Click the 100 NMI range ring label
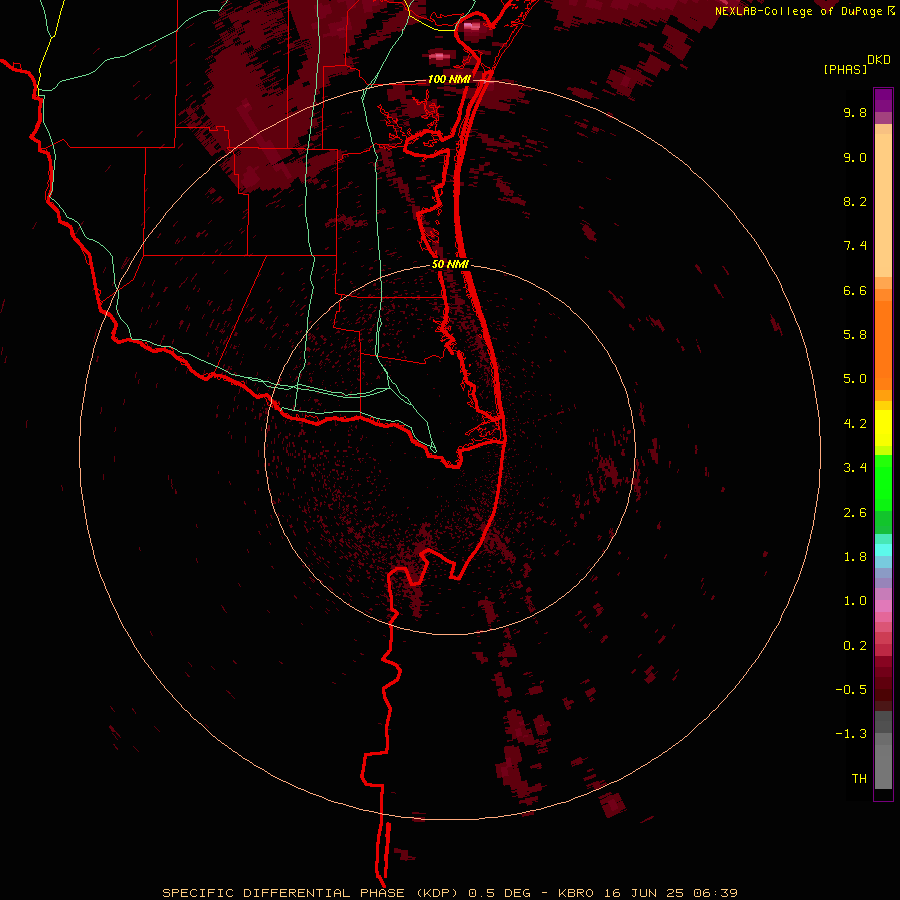 tap(449, 79)
